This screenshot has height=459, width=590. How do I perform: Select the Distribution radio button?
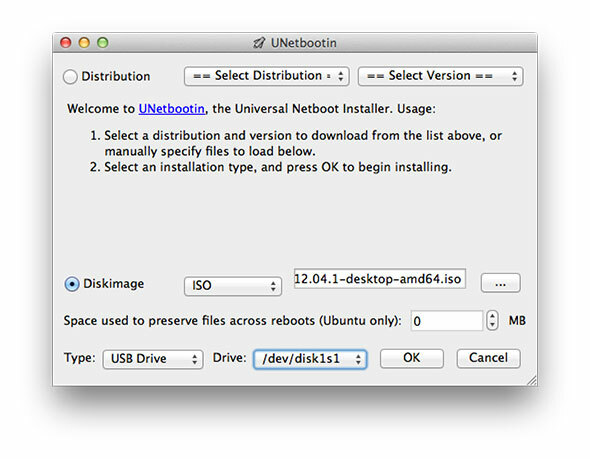tap(70, 76)
